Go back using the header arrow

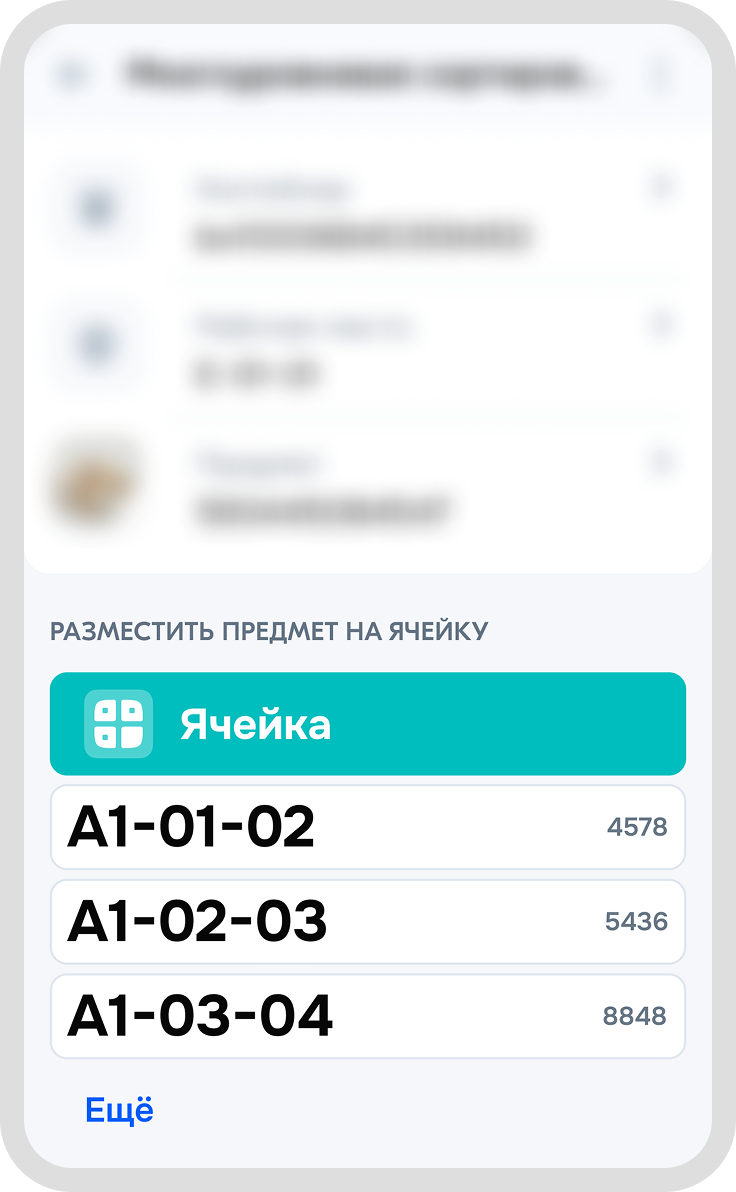[72, 75]
